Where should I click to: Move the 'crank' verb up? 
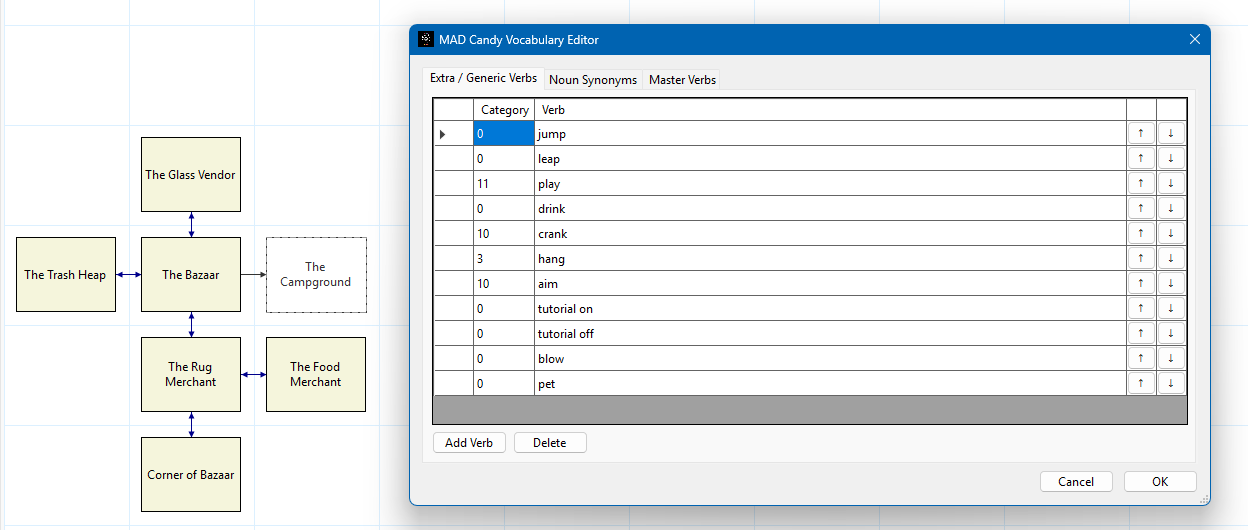(1141, 234)
